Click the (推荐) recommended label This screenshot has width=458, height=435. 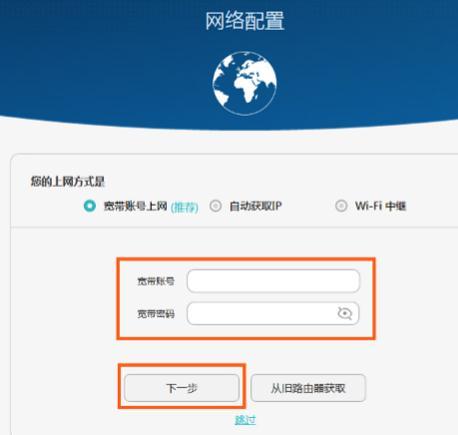pyautogui.click(x=184, y=207)
